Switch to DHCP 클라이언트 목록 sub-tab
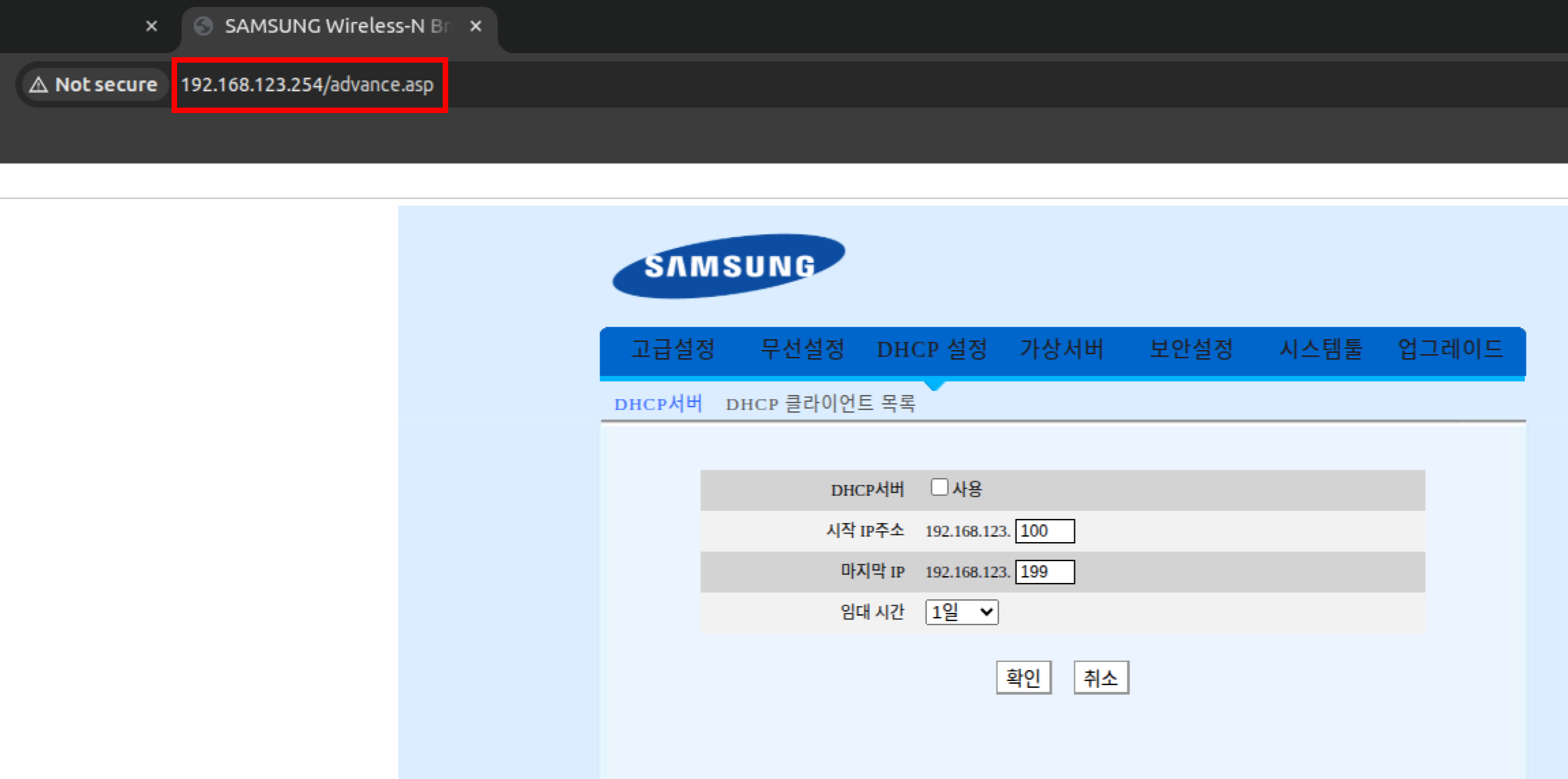The height and width of the screenshot is (779, 1568). pos(820,404)
